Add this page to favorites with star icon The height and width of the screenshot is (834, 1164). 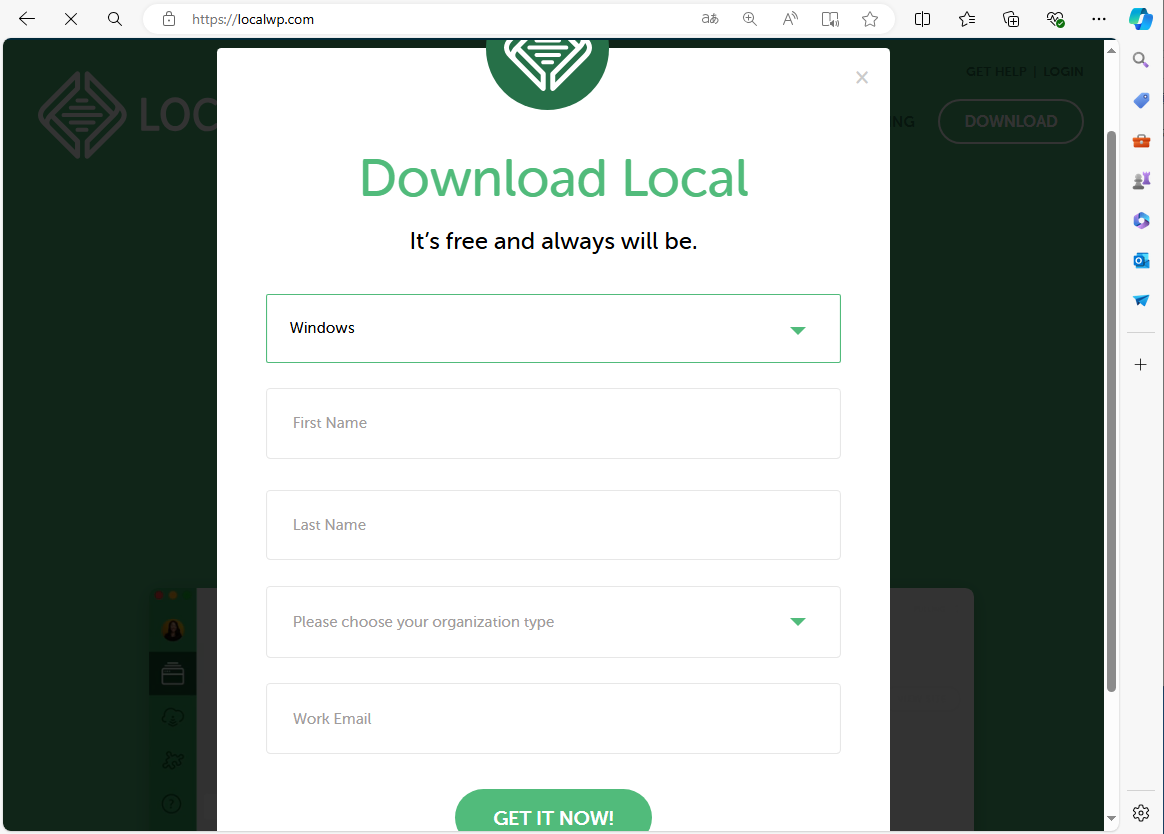click(870, 19)
